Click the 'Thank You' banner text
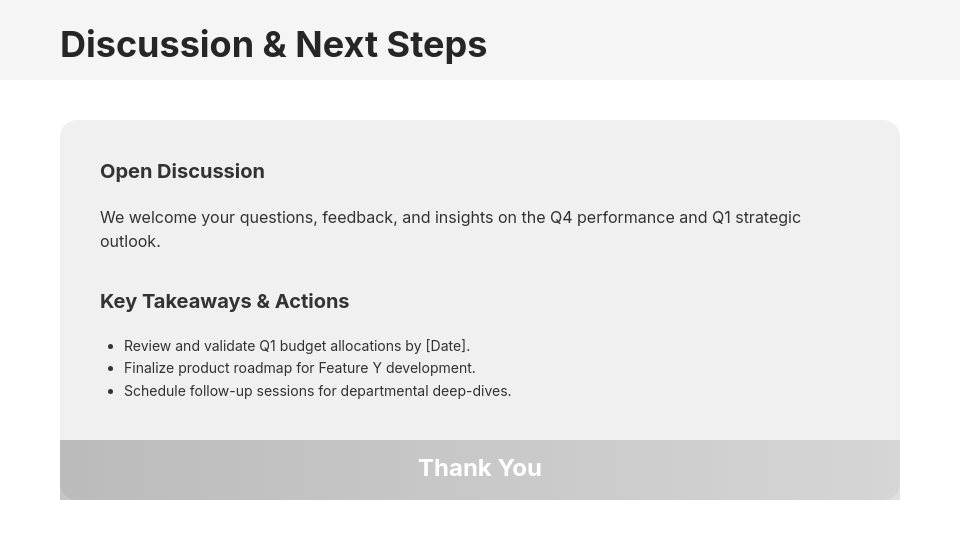960x540 pixels. (480, 468)
